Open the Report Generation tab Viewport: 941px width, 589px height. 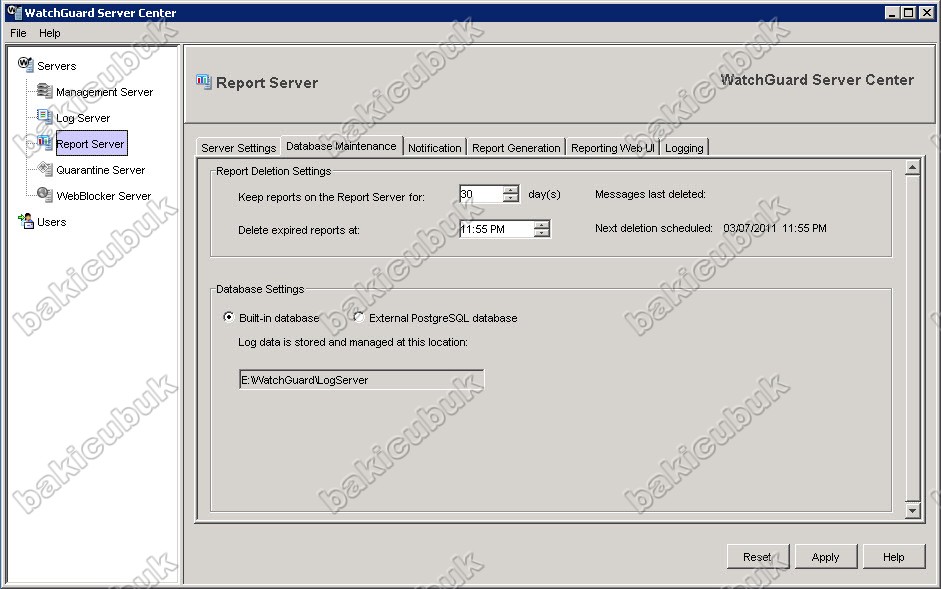[516, 148]
